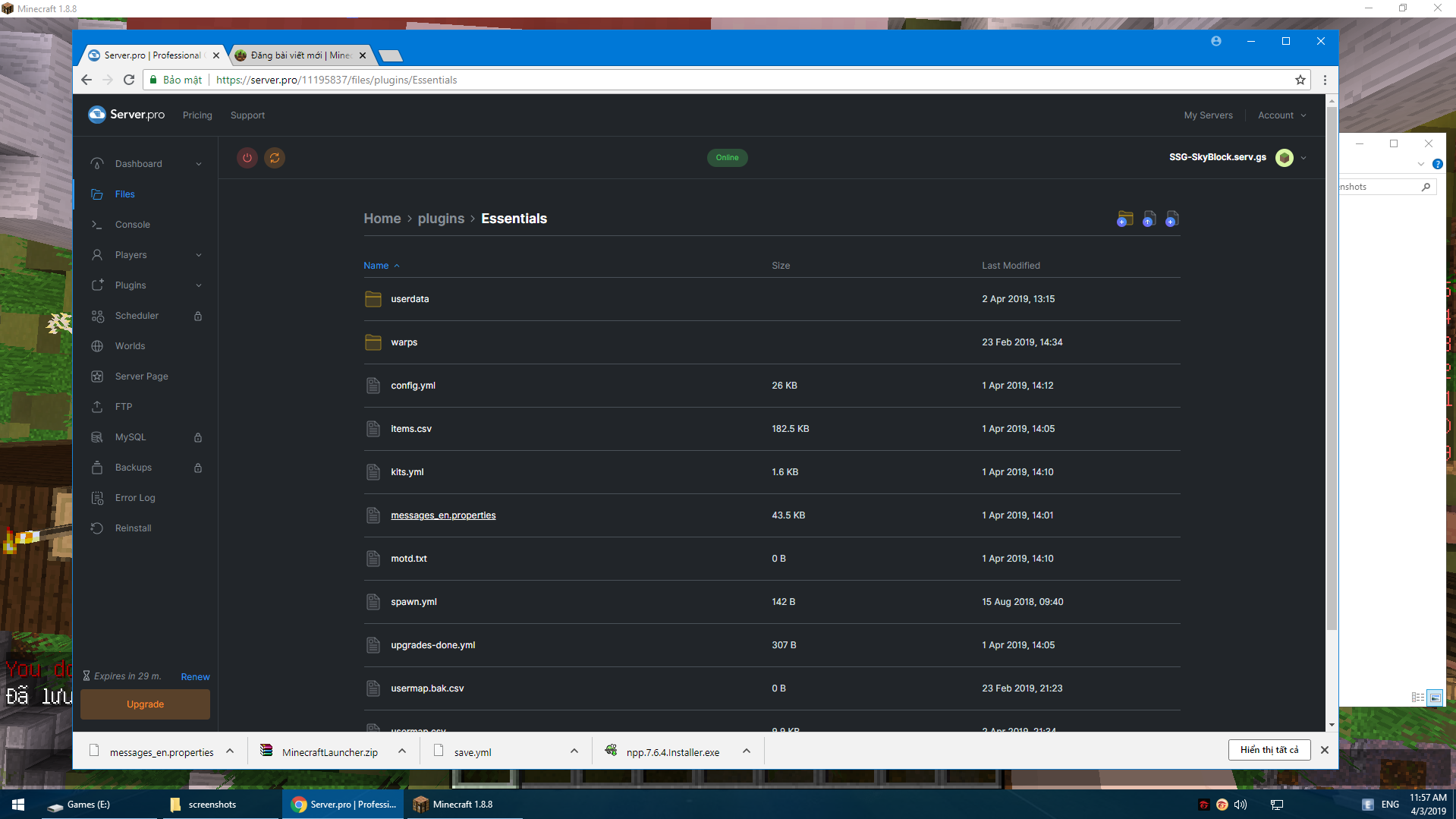
Task: Click the red server power button
Action: pos(247,158)
